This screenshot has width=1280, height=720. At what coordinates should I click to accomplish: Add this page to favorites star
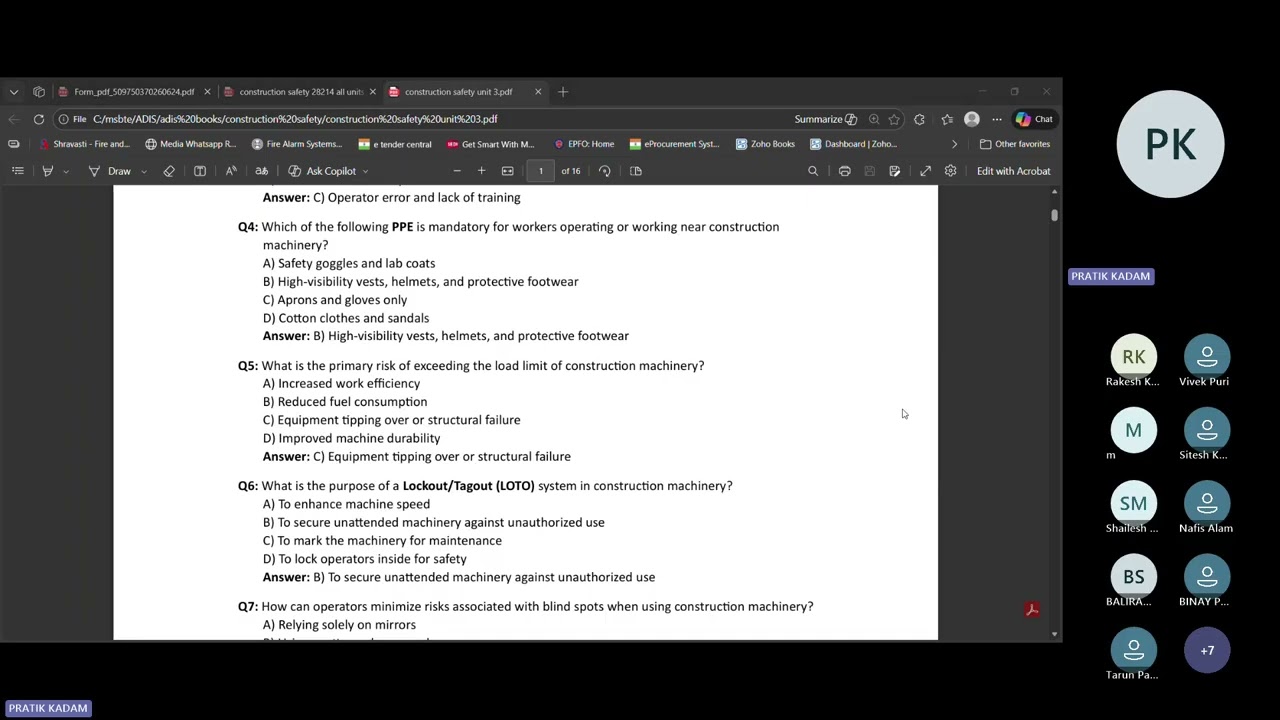point(894,119)
